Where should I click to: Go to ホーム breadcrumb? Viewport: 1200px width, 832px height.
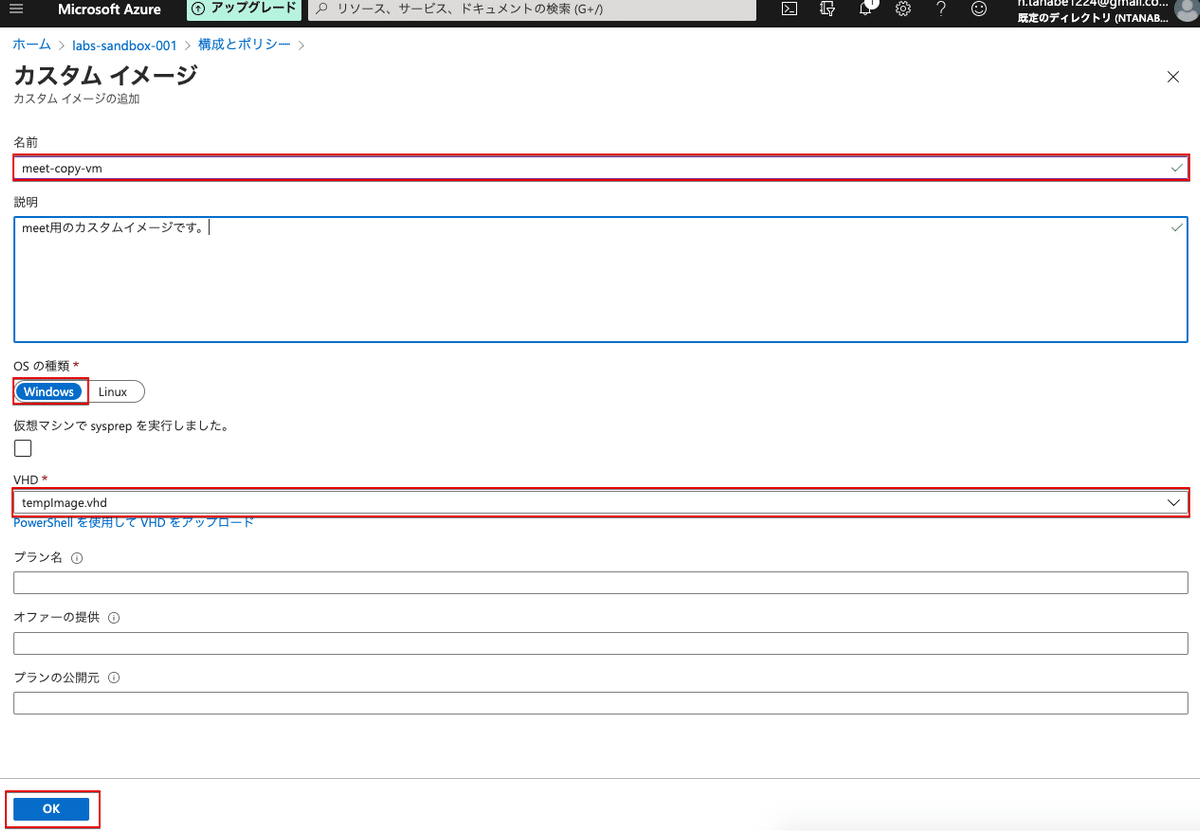(32, 45)
